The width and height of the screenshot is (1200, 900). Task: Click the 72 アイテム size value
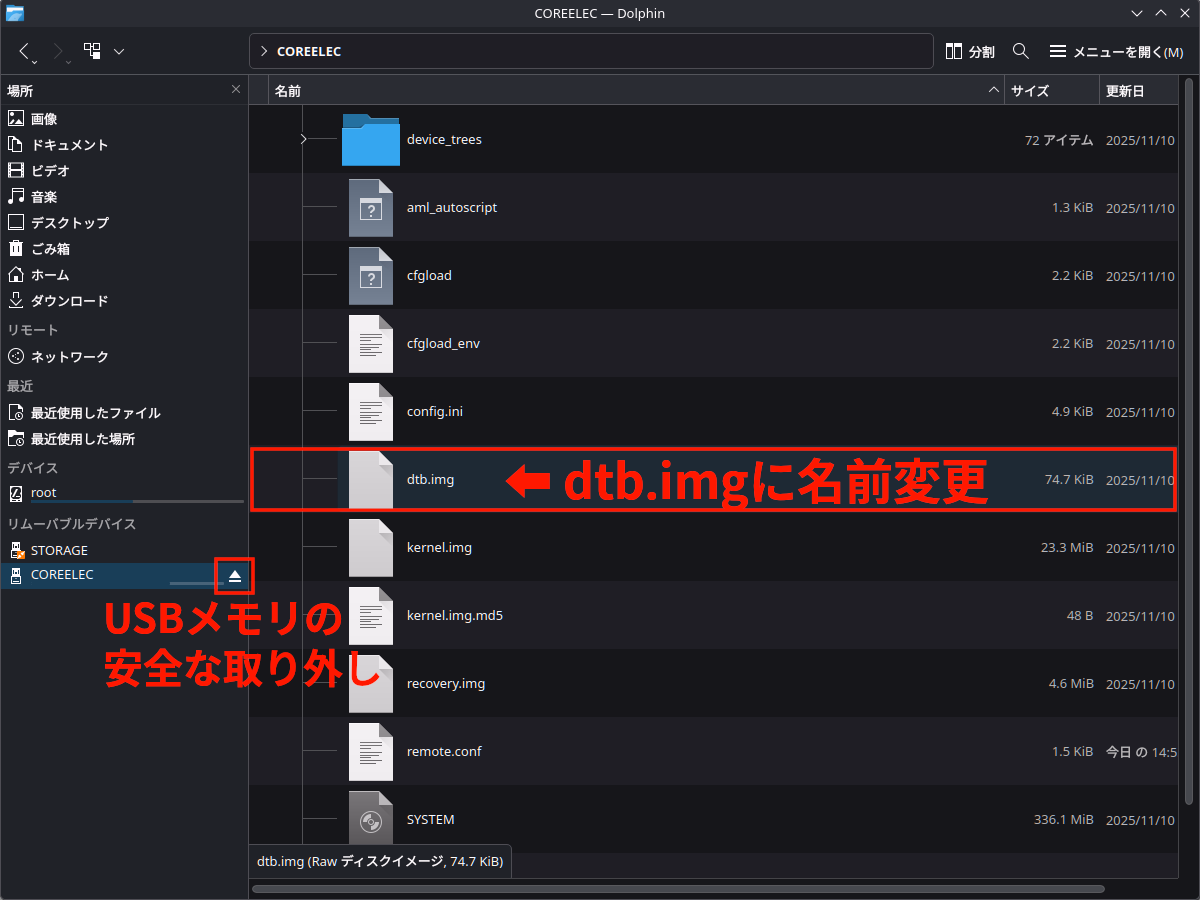1059,139
